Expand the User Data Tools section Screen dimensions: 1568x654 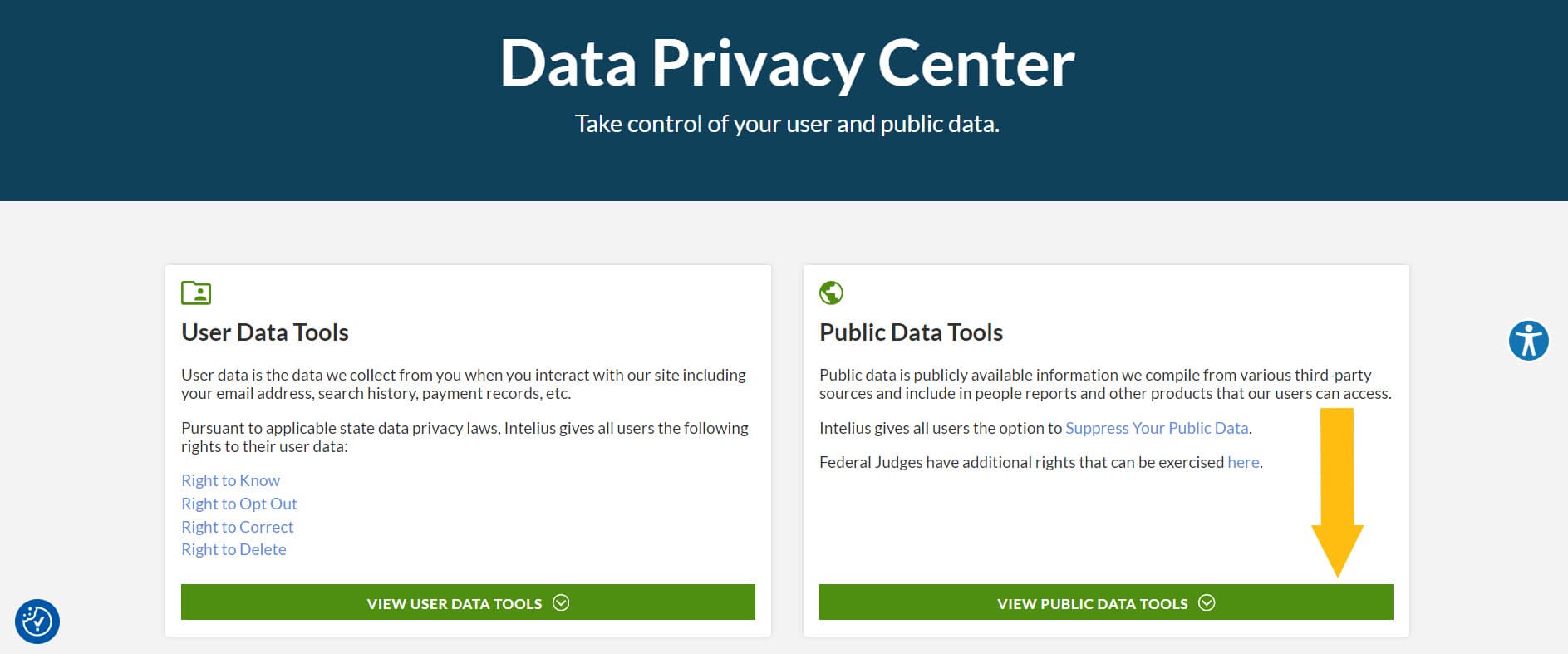coord(467,603)
